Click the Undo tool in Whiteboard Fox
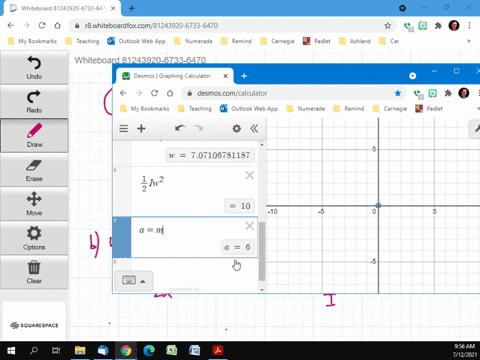This screenshot has height=360, width=480. (x=34, y=68)
